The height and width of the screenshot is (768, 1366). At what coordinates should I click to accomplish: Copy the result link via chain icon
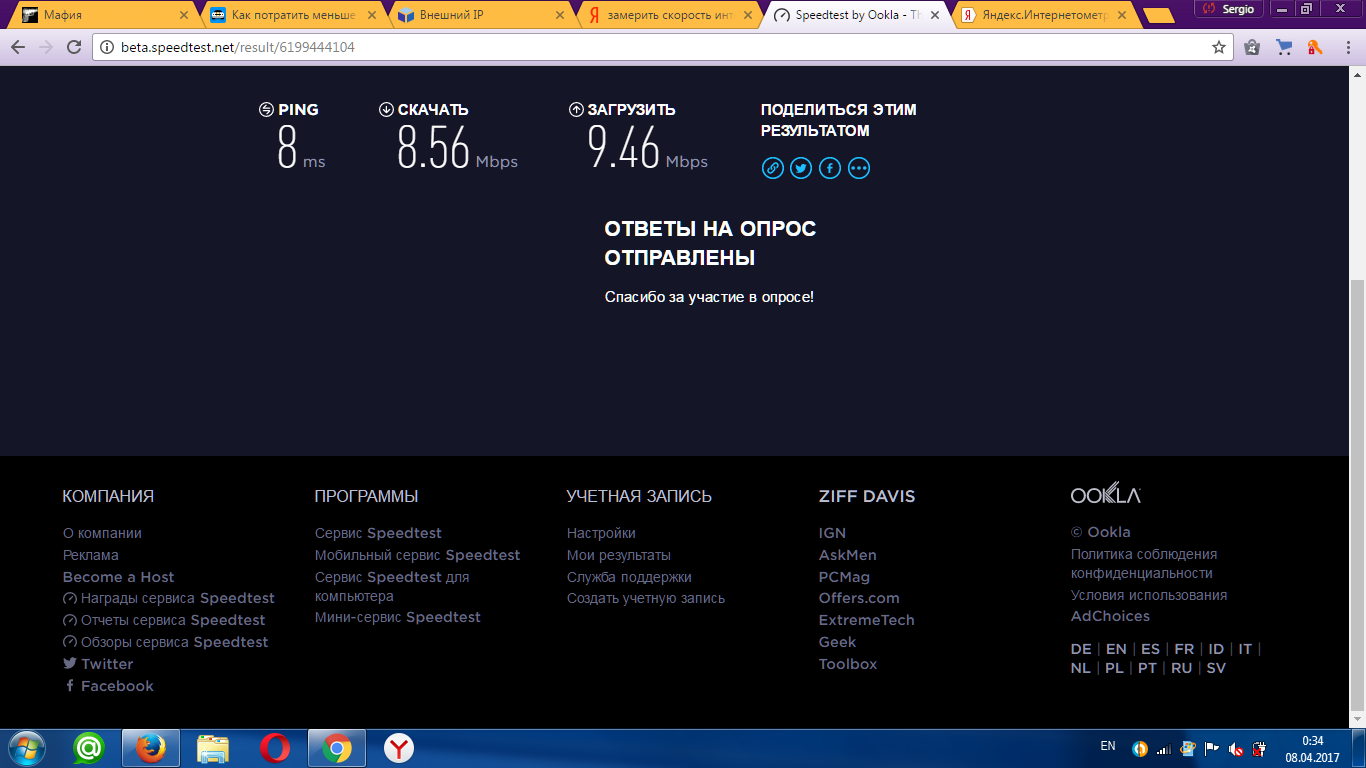(773, 168)
